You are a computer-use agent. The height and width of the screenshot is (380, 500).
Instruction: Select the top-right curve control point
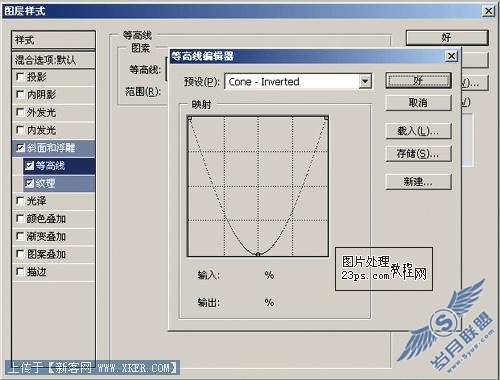pos(326,118)
